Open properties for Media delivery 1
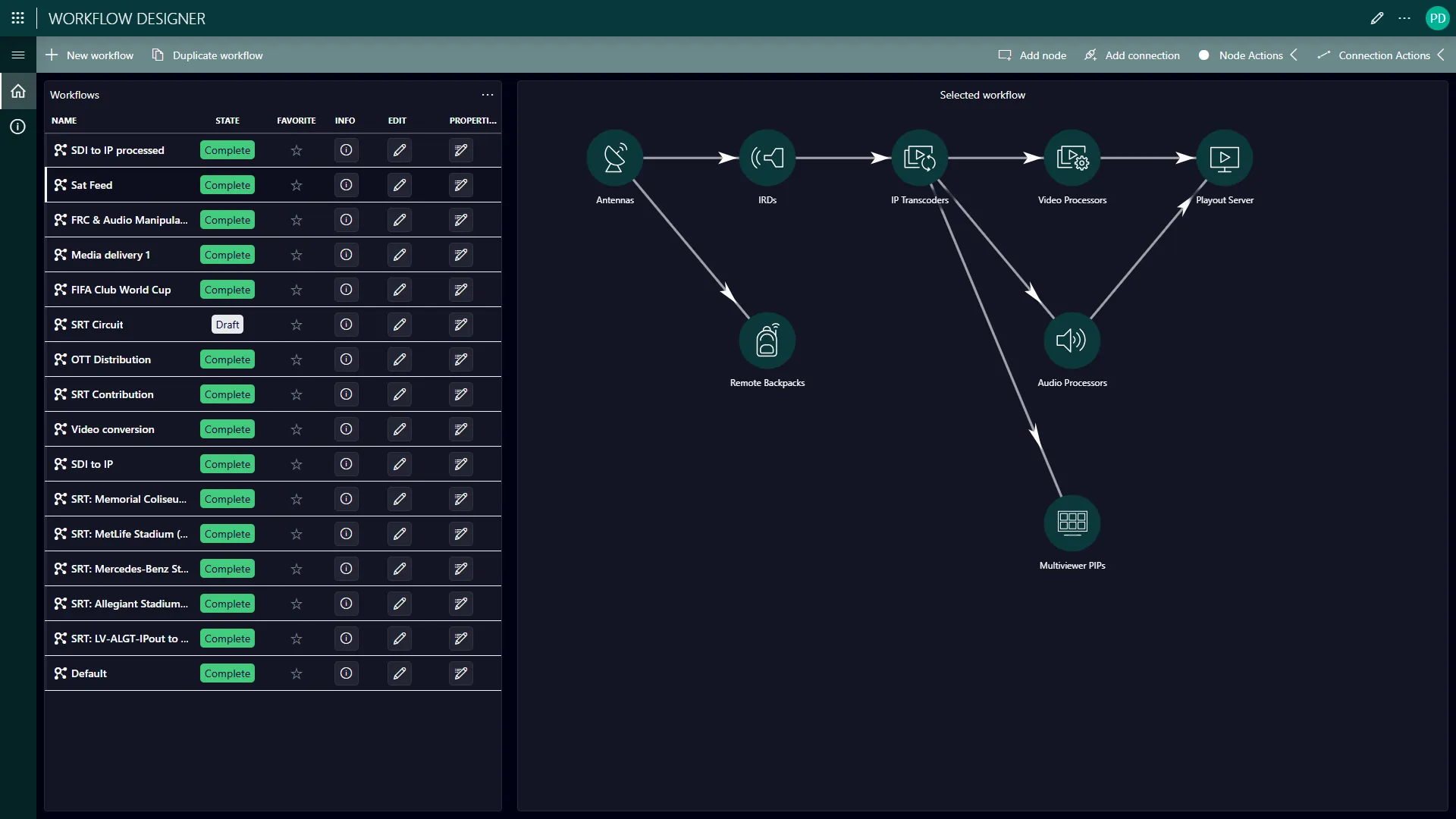 tap(461, 255)
